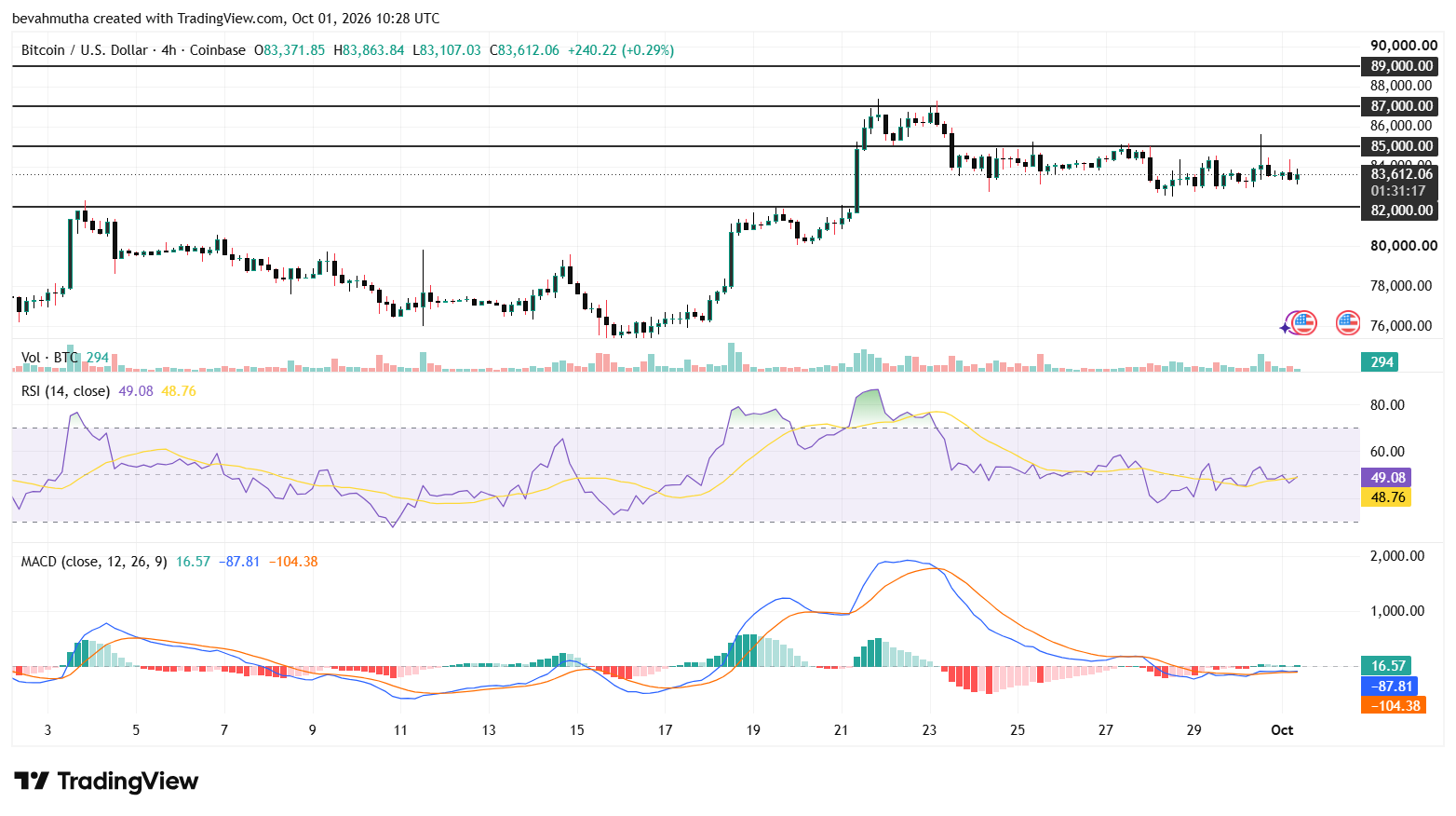Click the current price label 83,612.06 on the axis

(1401, 174)
